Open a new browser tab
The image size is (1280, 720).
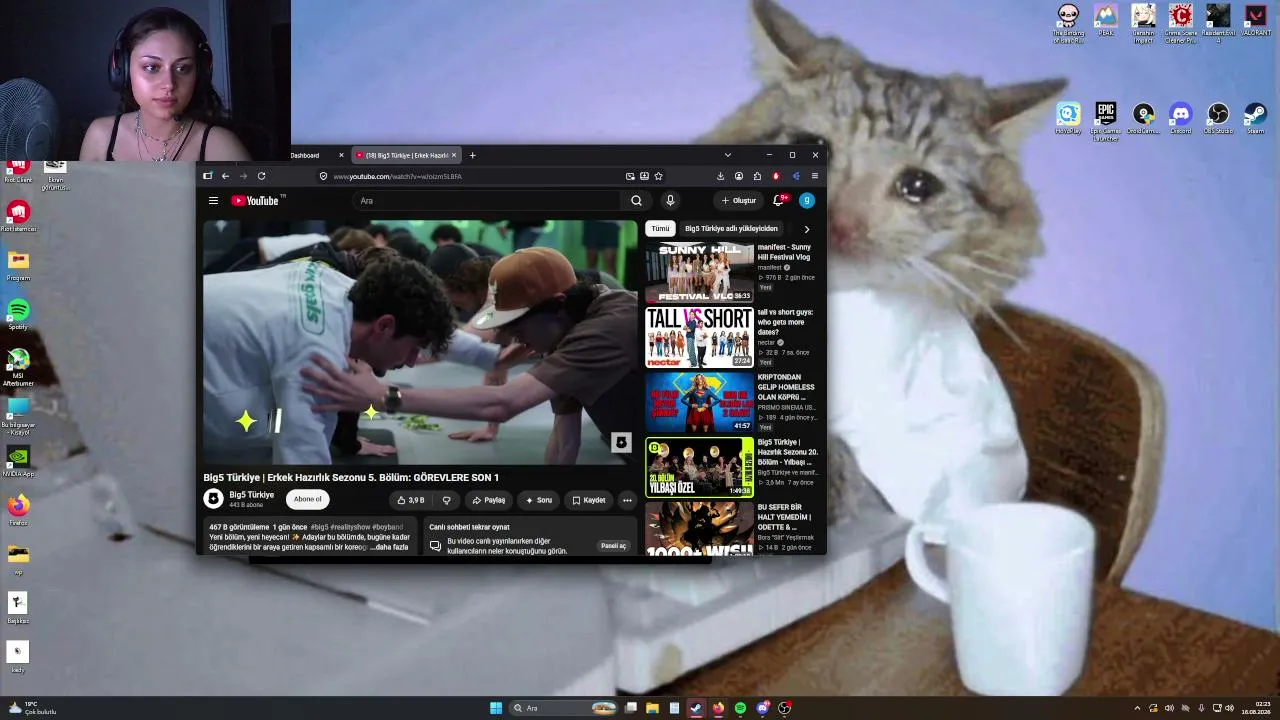pyautogui.click(x=473, y=155)
